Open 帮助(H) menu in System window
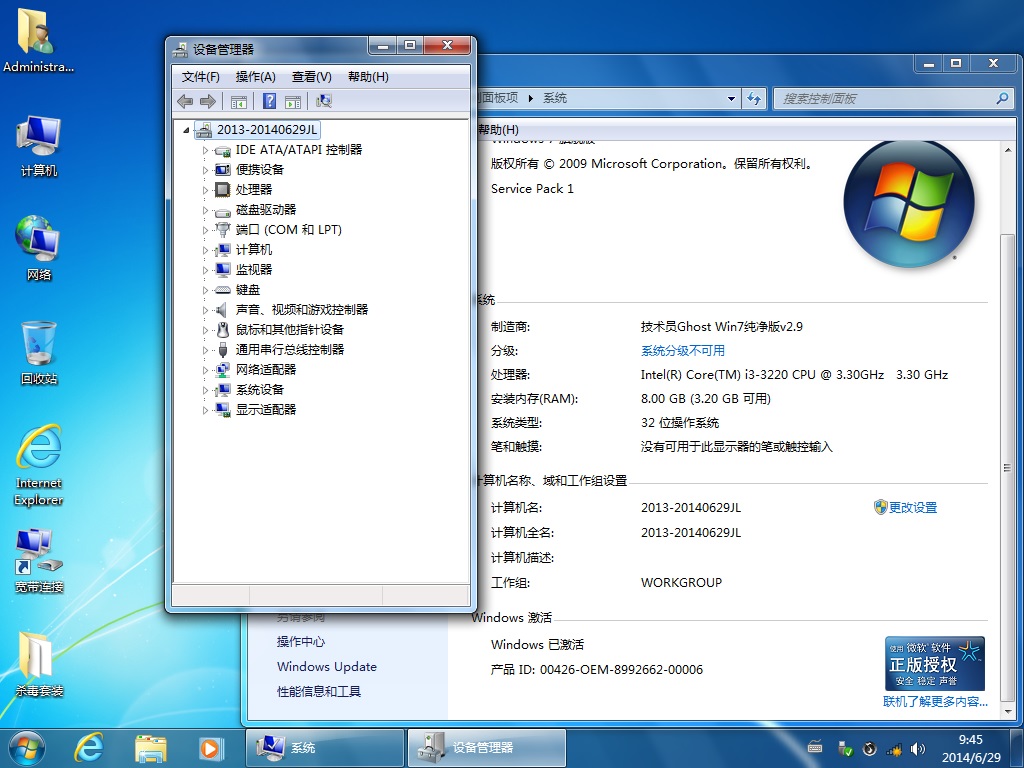The height and width of the screenshot is (768, 1024). pos(498,129)
